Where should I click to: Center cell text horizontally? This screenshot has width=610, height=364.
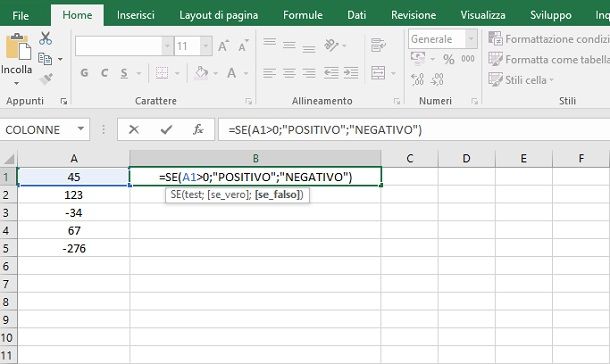[x=289, y=73]
